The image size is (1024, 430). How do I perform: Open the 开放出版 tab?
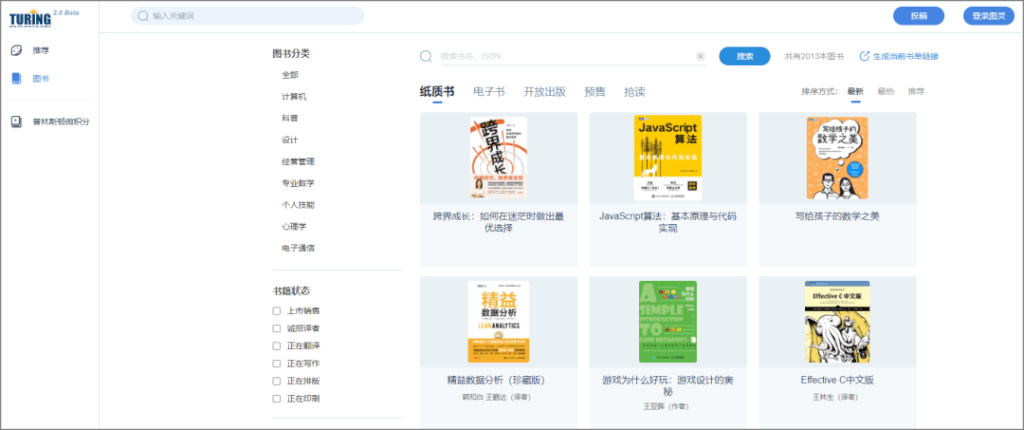(x=545, y=91)
